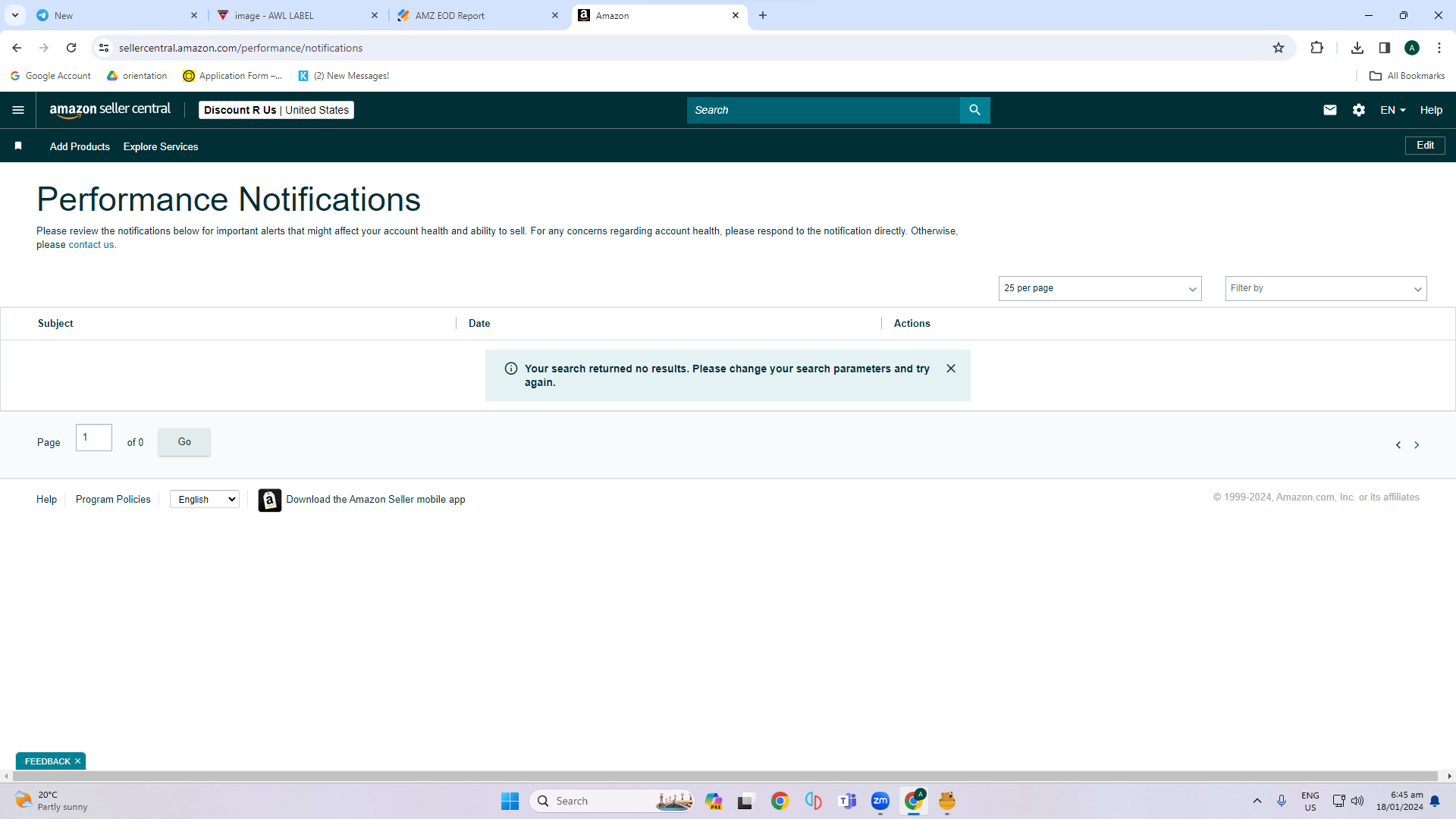Open the Windows Start menu
1456x819 pixels.
(x=510, y=801)
